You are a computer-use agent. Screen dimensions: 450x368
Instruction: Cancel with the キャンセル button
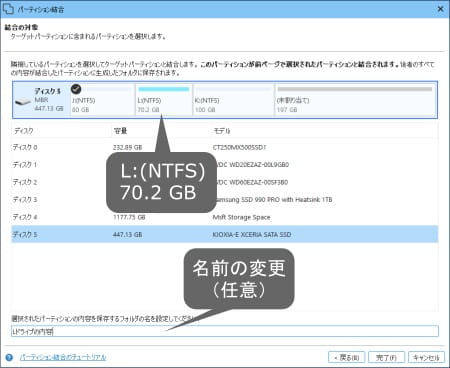pyautogui.click(x=426, y=357)
